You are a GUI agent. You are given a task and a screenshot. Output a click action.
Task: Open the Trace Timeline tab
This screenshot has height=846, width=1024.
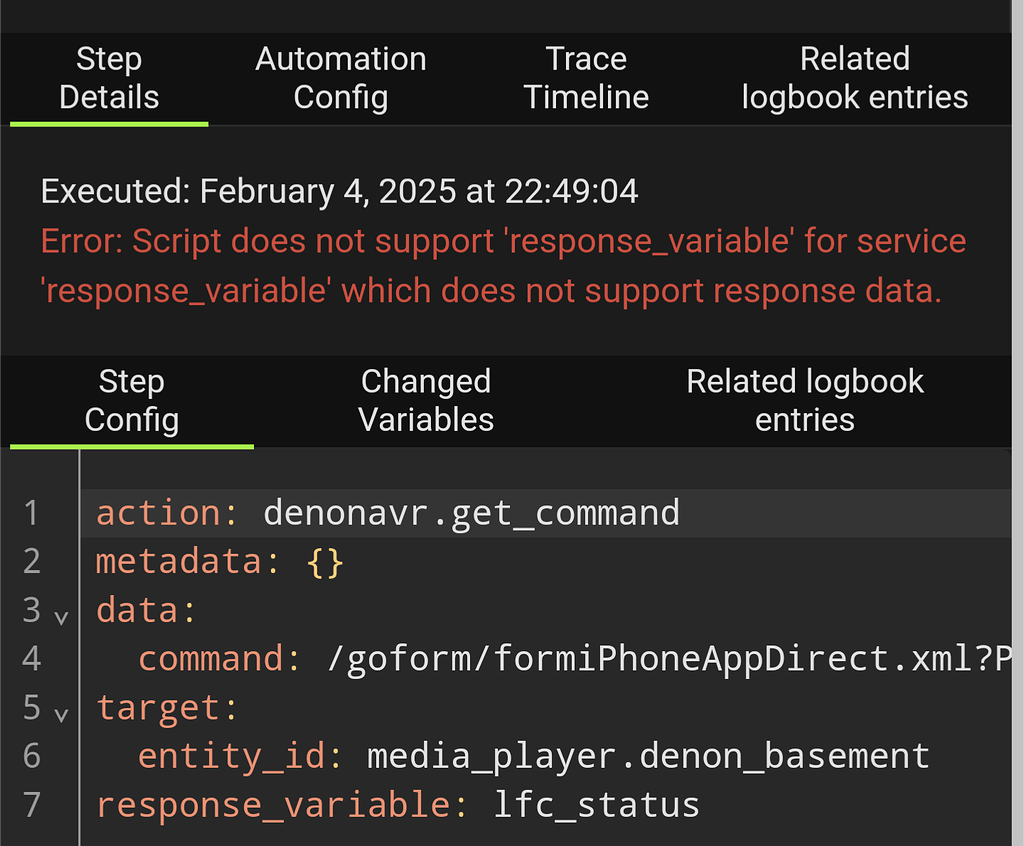(x=585, y=78)
